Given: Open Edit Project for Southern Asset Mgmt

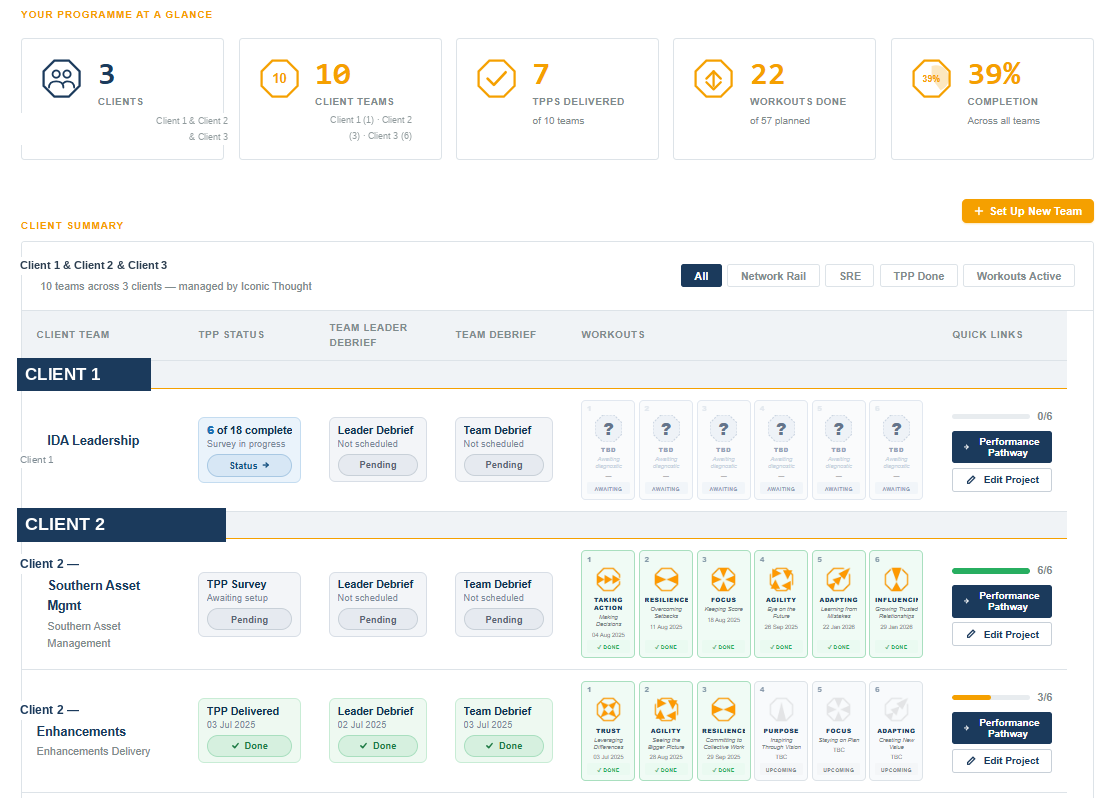Looking at the screenshot, I should [x=1001, y=635].
